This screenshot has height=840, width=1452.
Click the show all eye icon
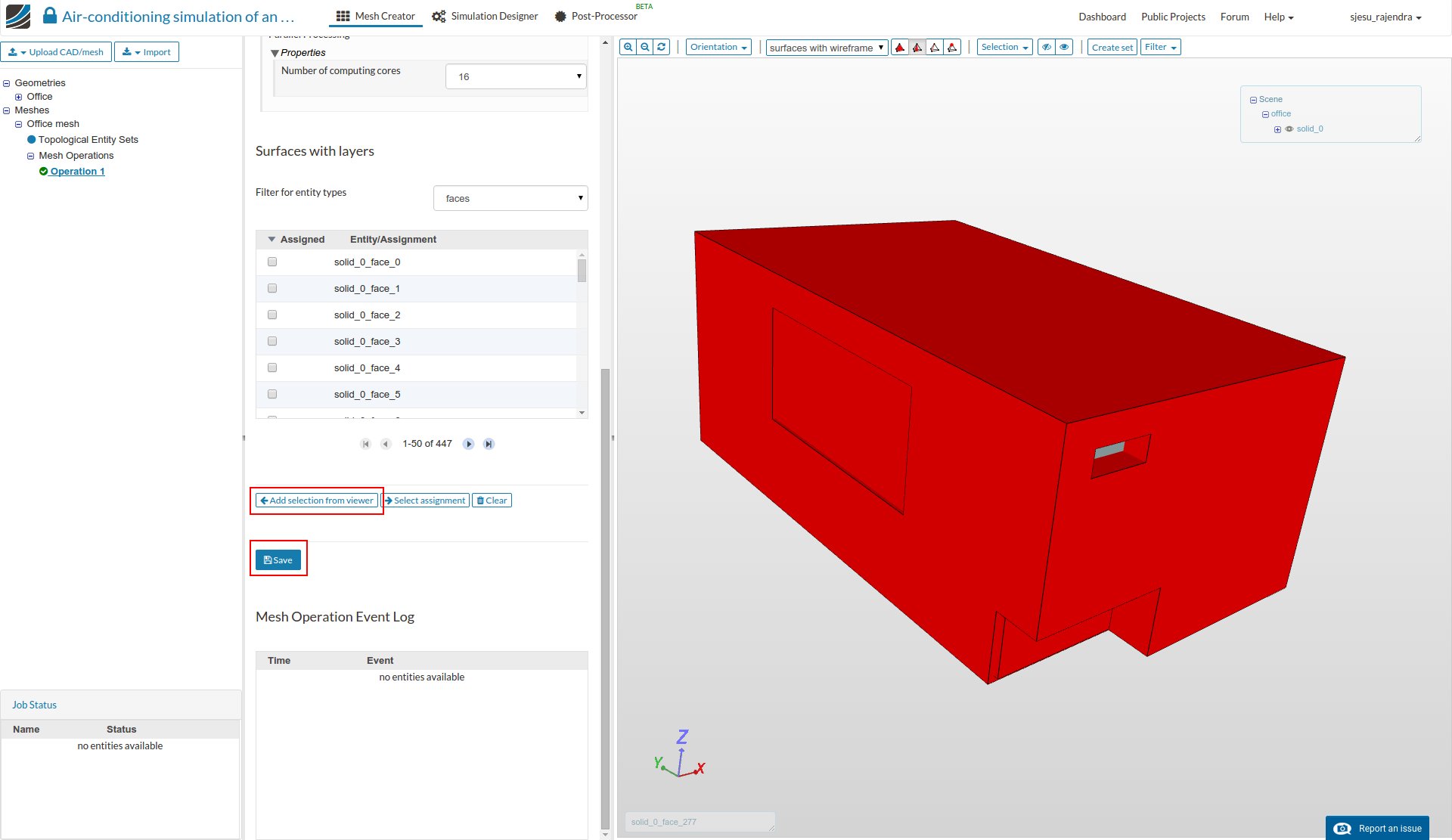[x=1064, y=47]
